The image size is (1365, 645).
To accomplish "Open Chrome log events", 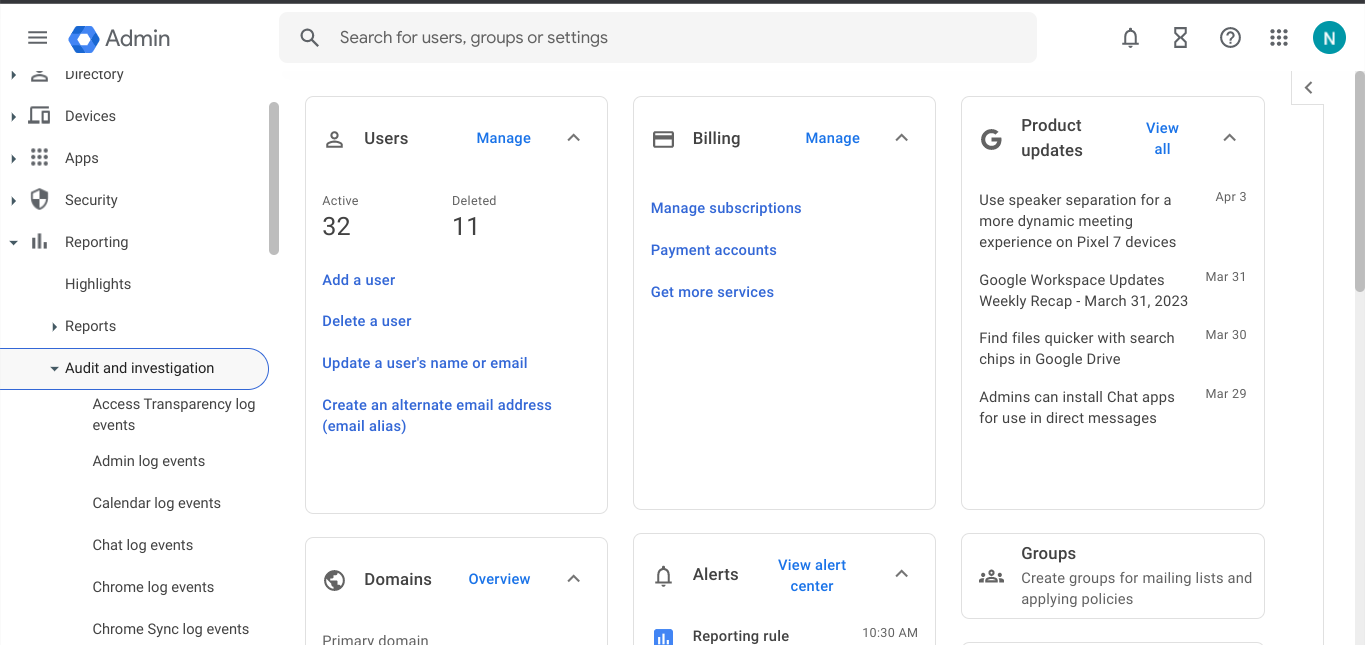I will click(x=153, y=587).
